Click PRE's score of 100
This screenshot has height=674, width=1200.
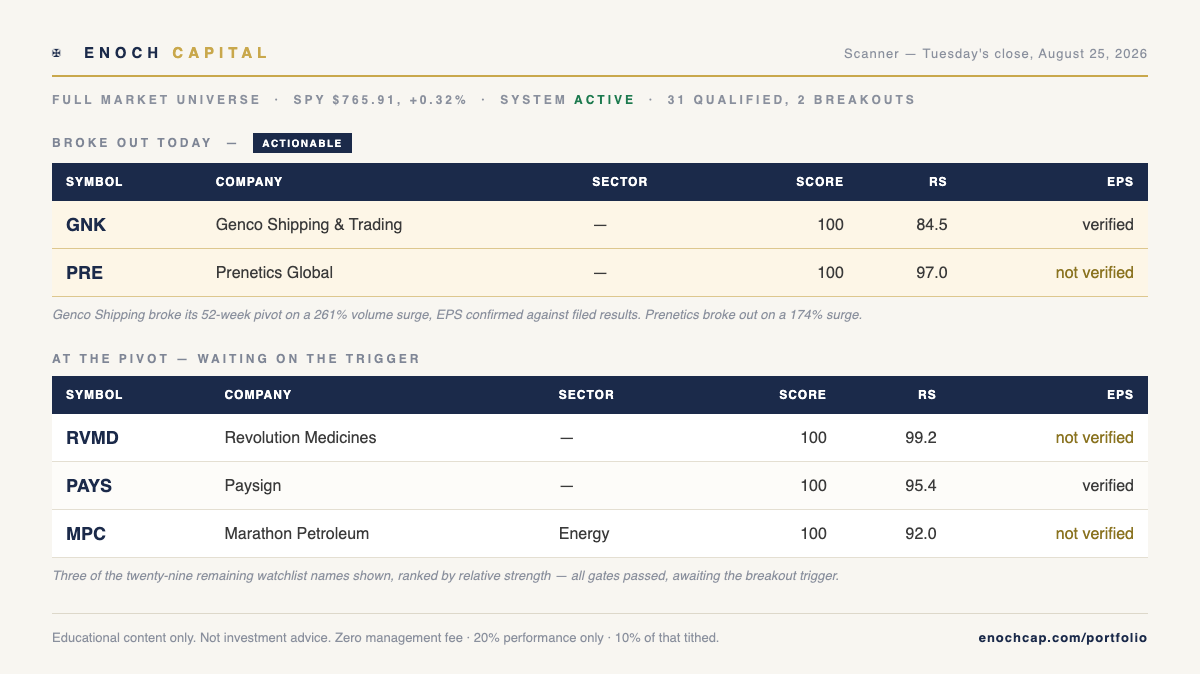[x=830, y=273]
